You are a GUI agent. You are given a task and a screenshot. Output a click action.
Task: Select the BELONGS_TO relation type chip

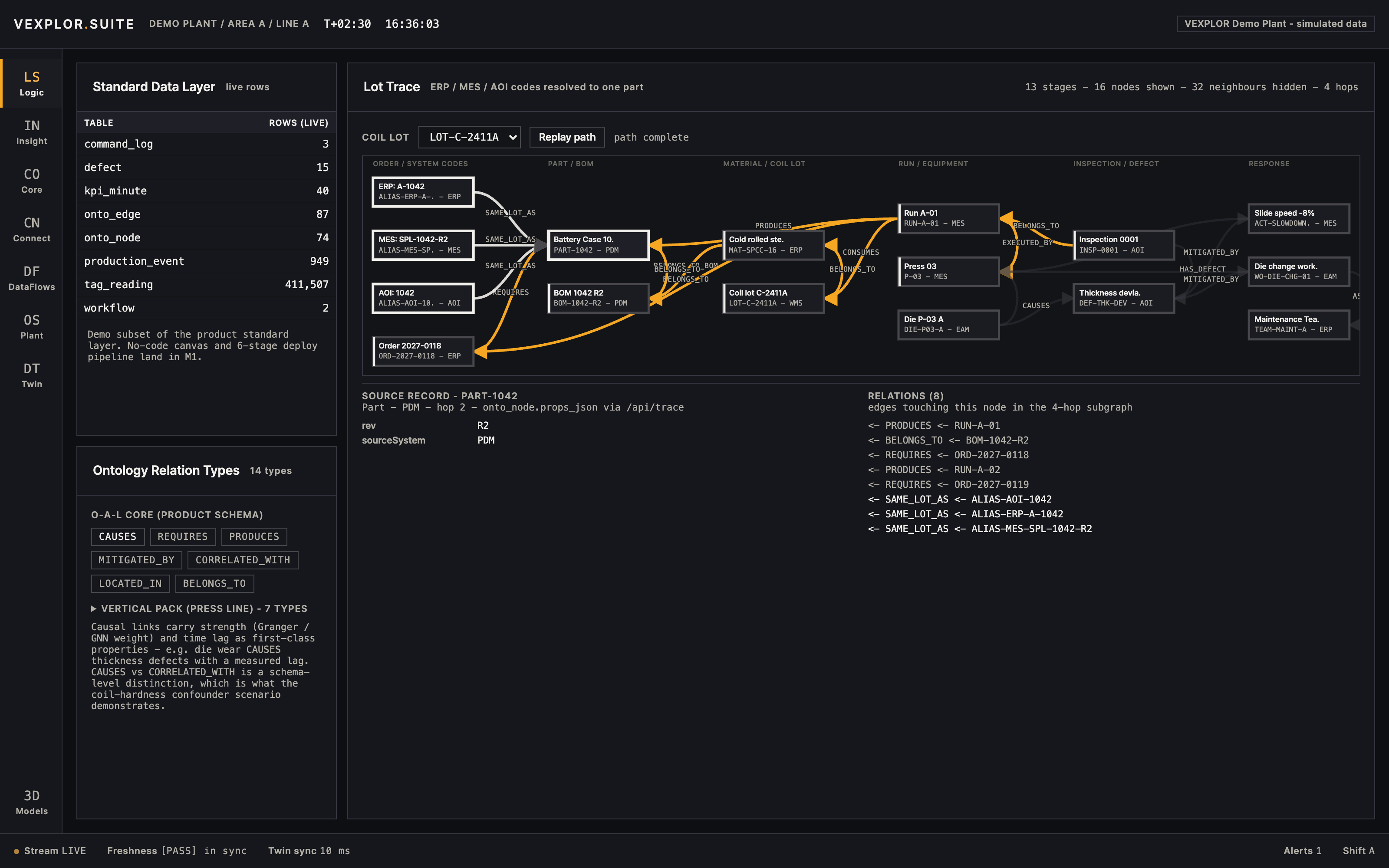(x=215, y=584)
